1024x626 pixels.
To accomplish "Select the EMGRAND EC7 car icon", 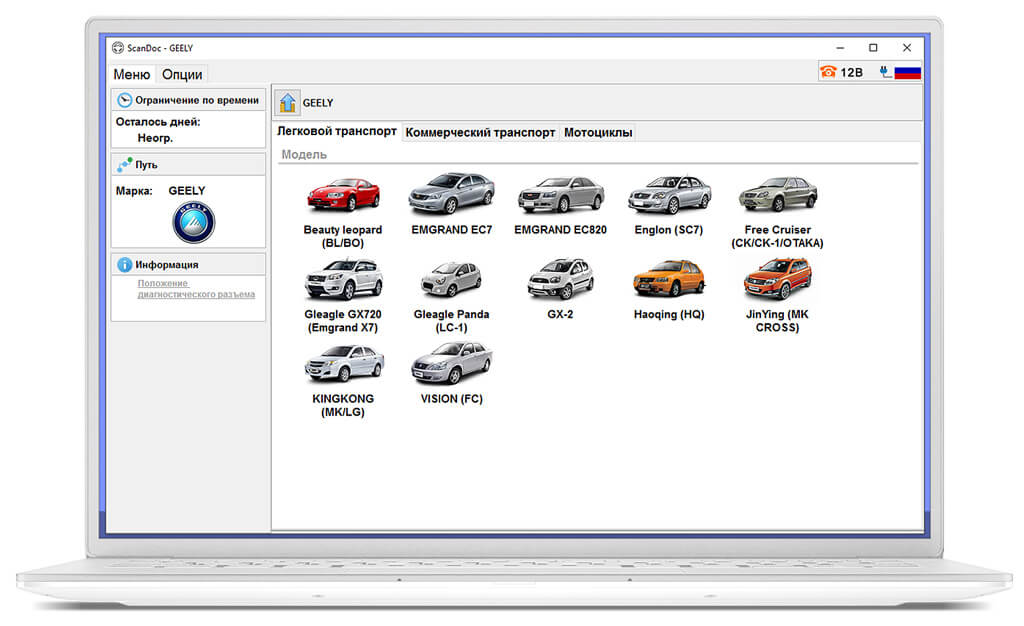I will tap(451, 193).
